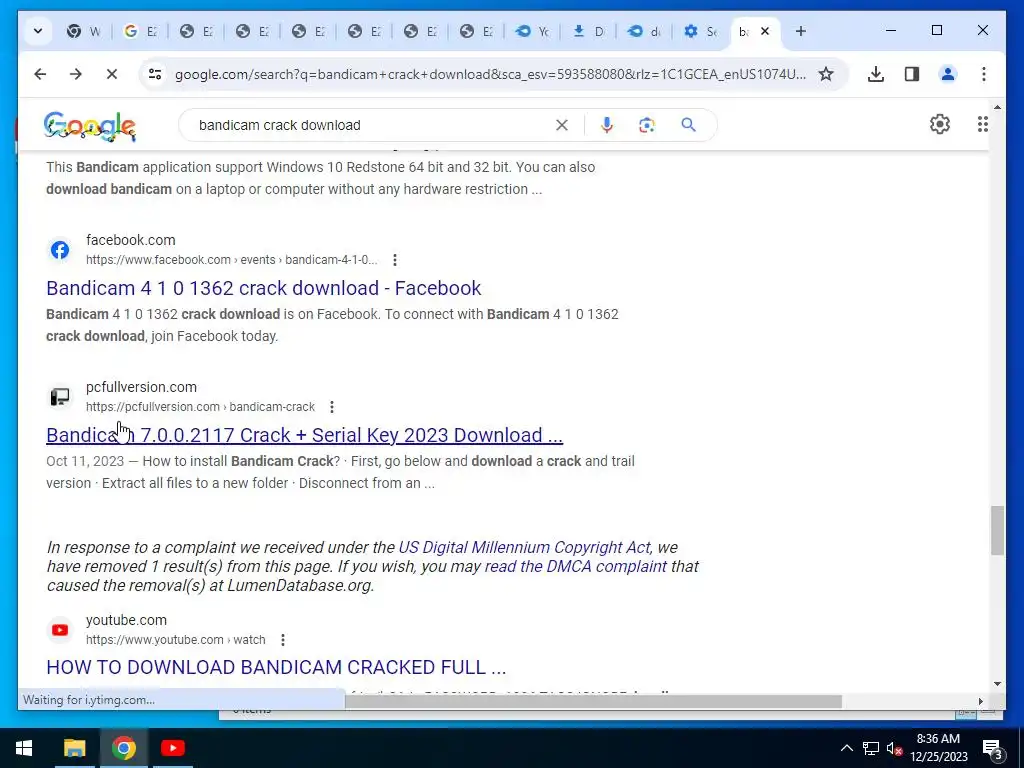The height and width of the screenshot is (768, 1024).
Task: Open Chrome from the taskbar
Action: click(123, 748)
